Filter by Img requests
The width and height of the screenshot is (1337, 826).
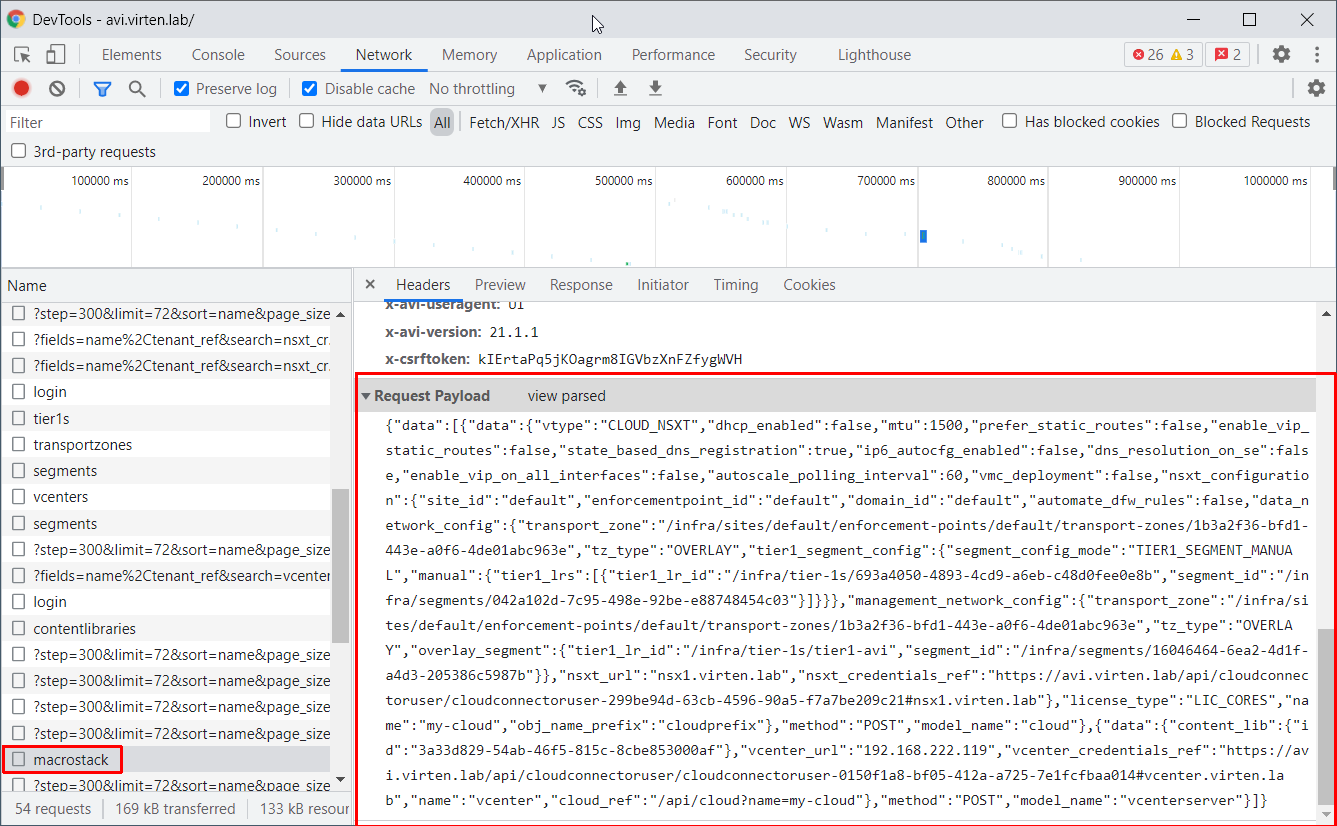(x=628, y=122)
